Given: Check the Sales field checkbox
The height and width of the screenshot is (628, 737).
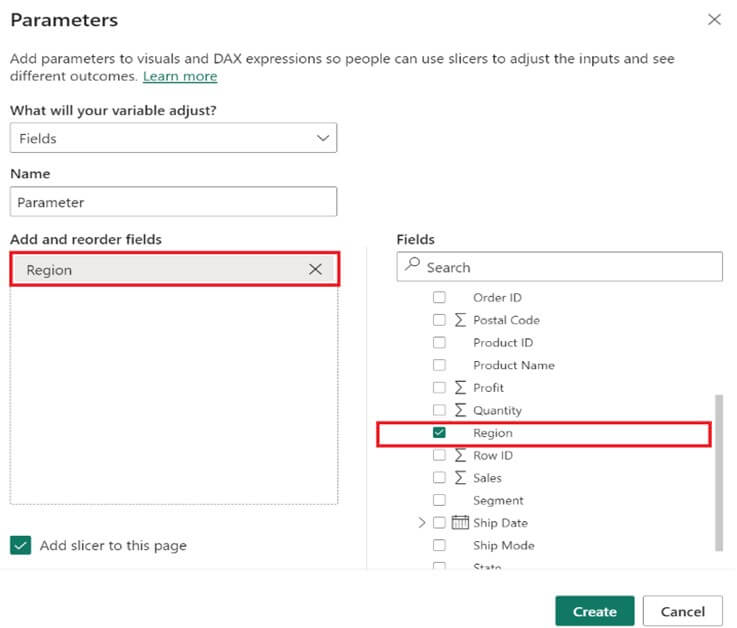Looking at the screenshot, I should 439,478.
